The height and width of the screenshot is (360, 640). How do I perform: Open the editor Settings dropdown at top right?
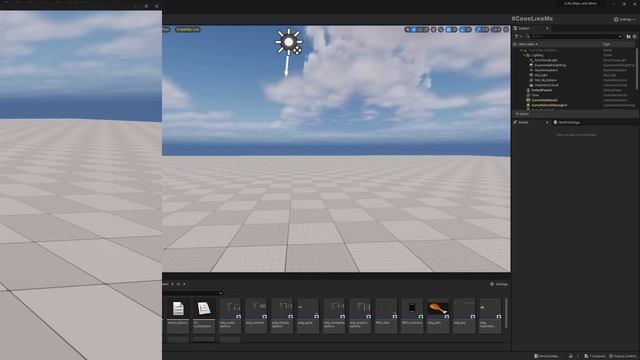click(624, 19)
